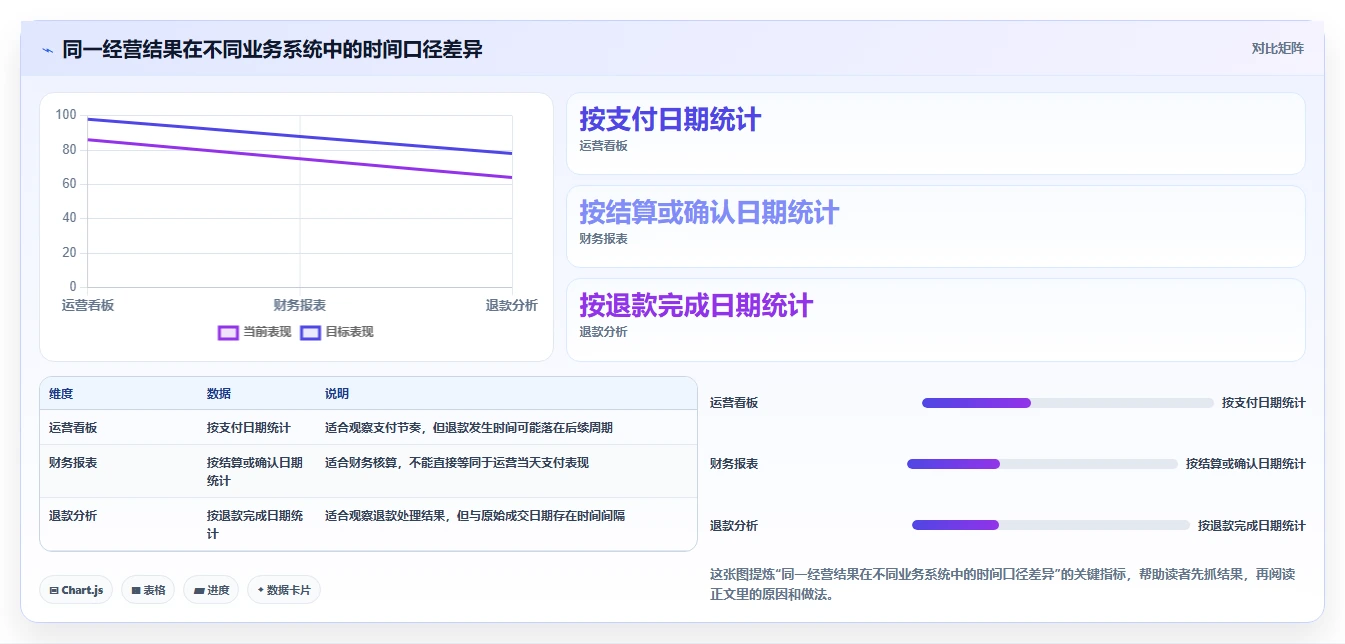This screenshot has width=1345, height=644.
Task: Click table cell 适合观察支付节奏，但退款发生时间可能落在后续周期
Action: click(506, 428)
